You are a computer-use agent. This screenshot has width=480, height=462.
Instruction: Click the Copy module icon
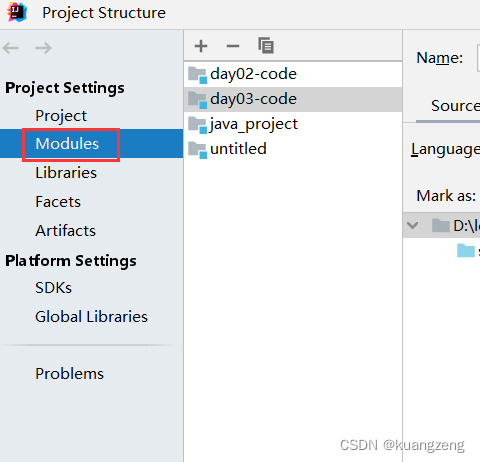point(266,46)
